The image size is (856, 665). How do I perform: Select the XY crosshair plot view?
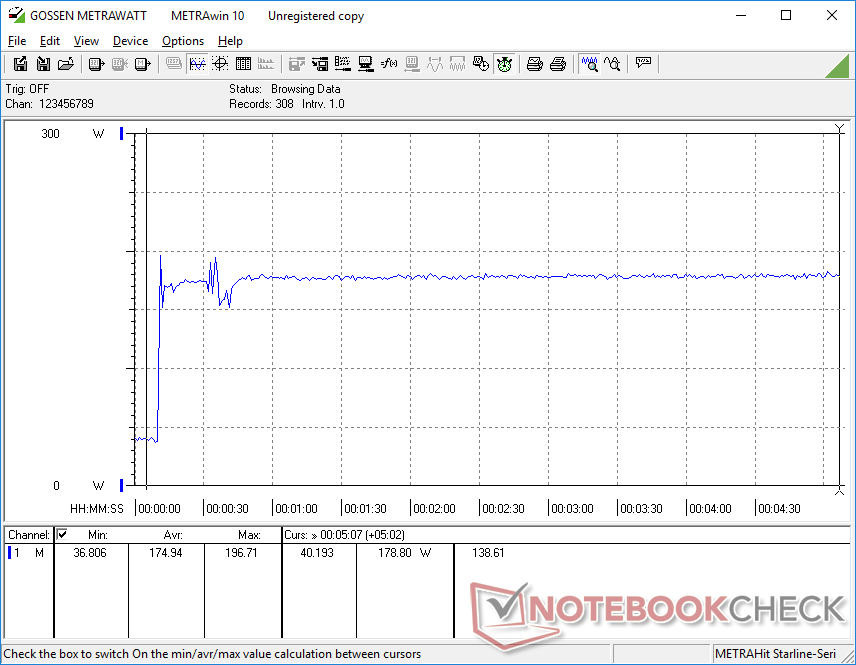click(220, 64)
